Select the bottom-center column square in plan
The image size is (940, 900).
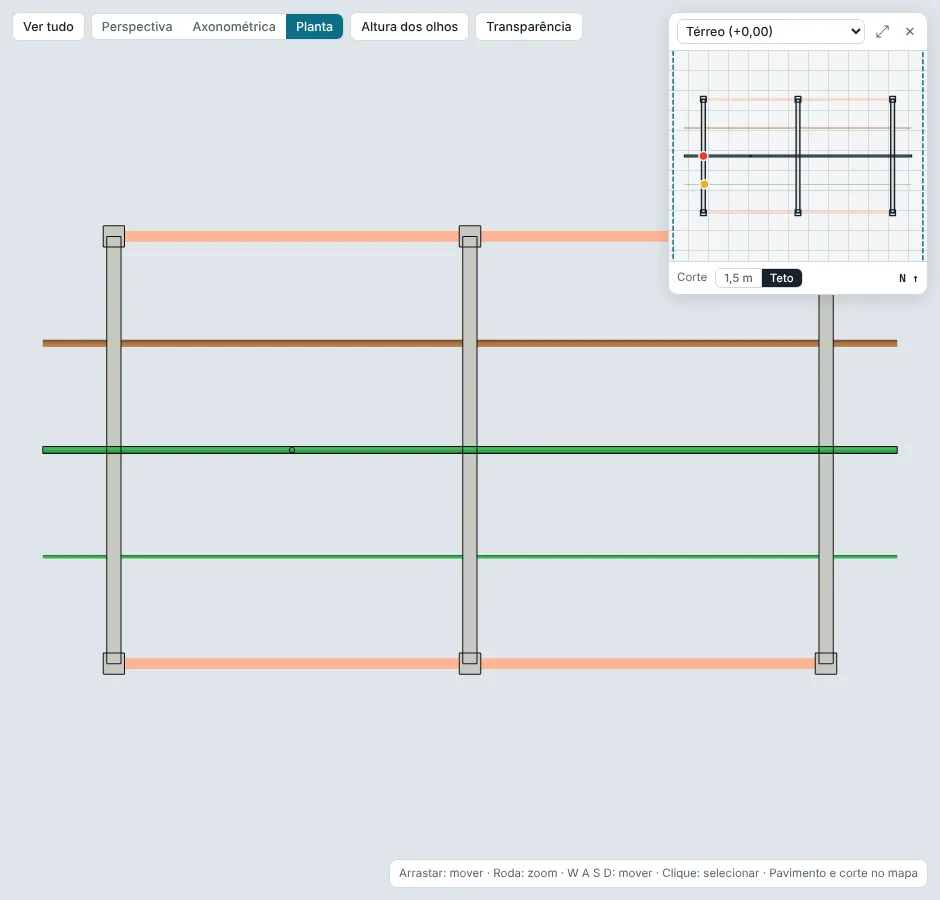[x=470, y=664]
